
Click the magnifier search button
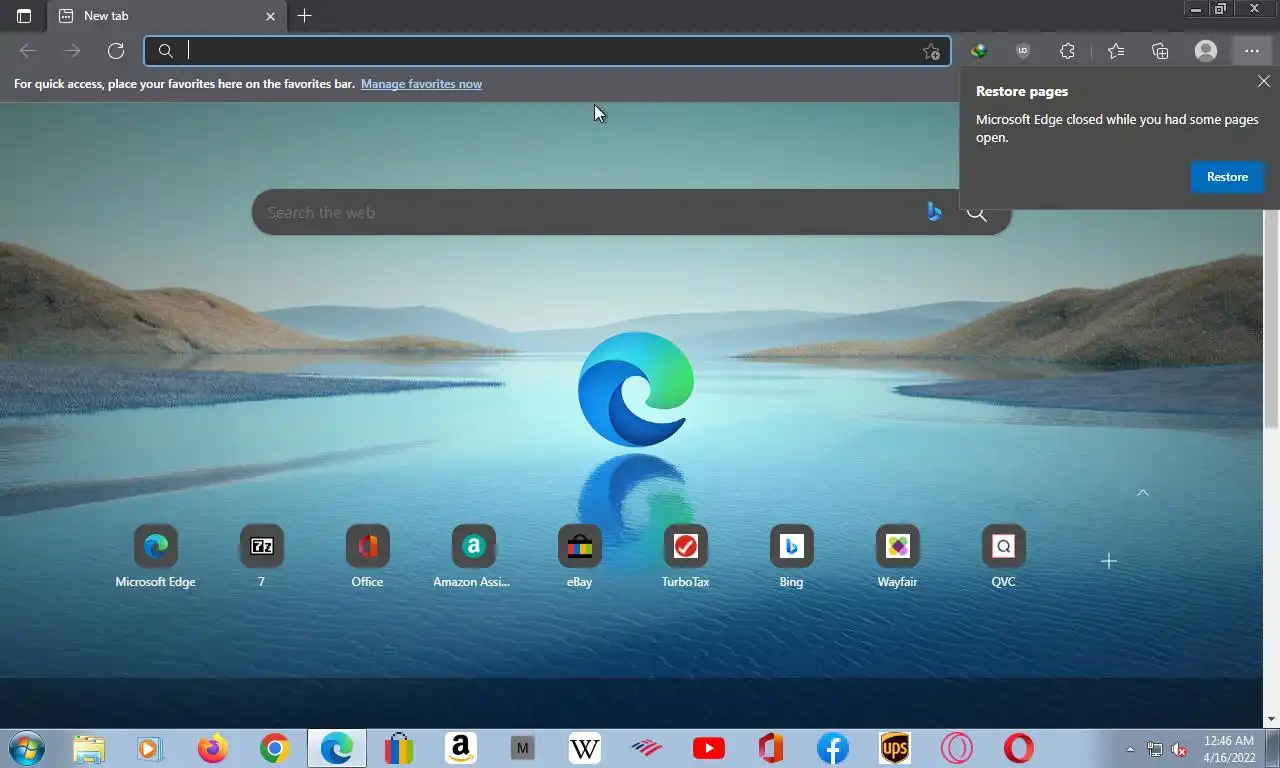coord(977,213)
